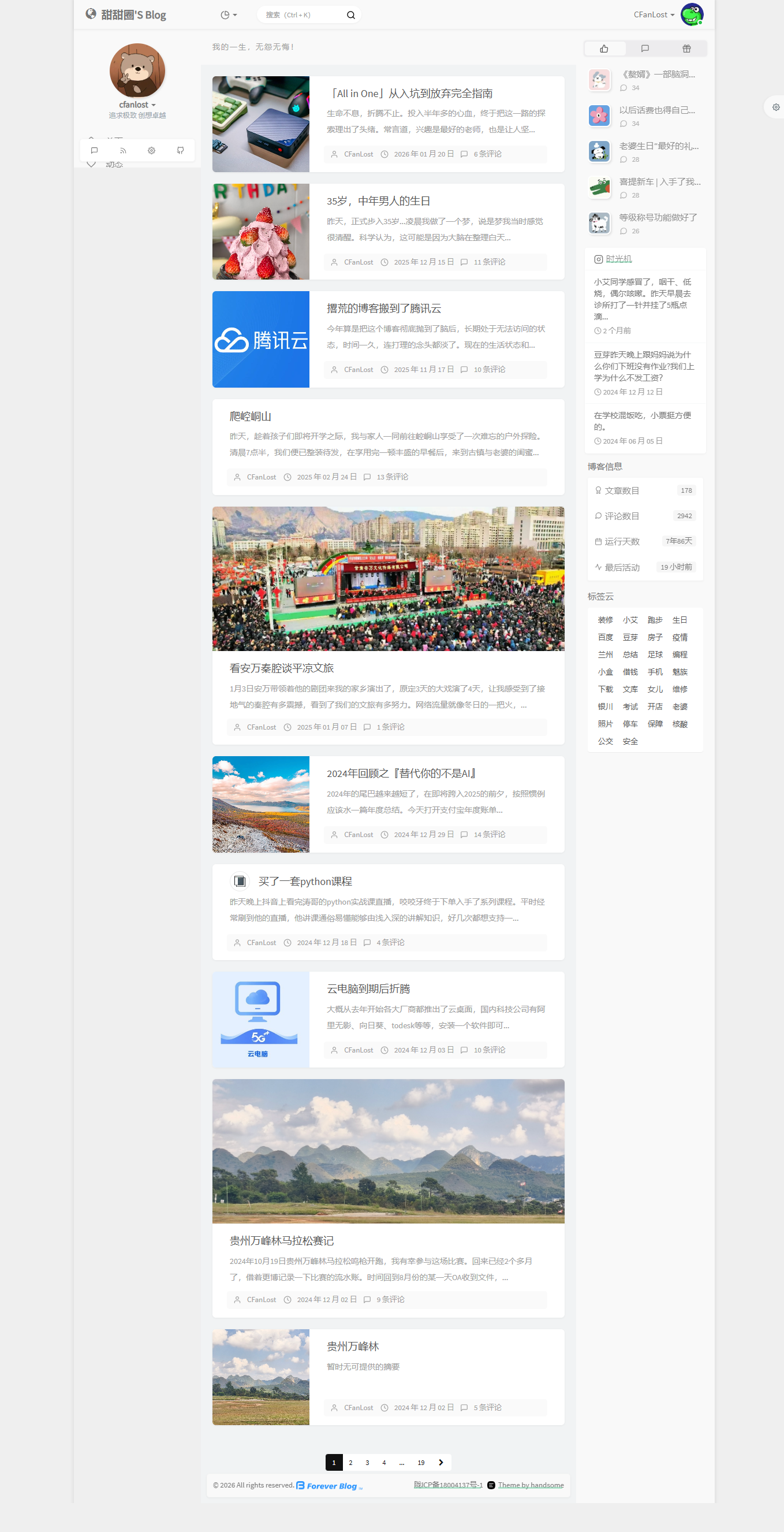The image size is (784, 1532).
Task: Open the 时光机 link
Action: tap(618, 259)
